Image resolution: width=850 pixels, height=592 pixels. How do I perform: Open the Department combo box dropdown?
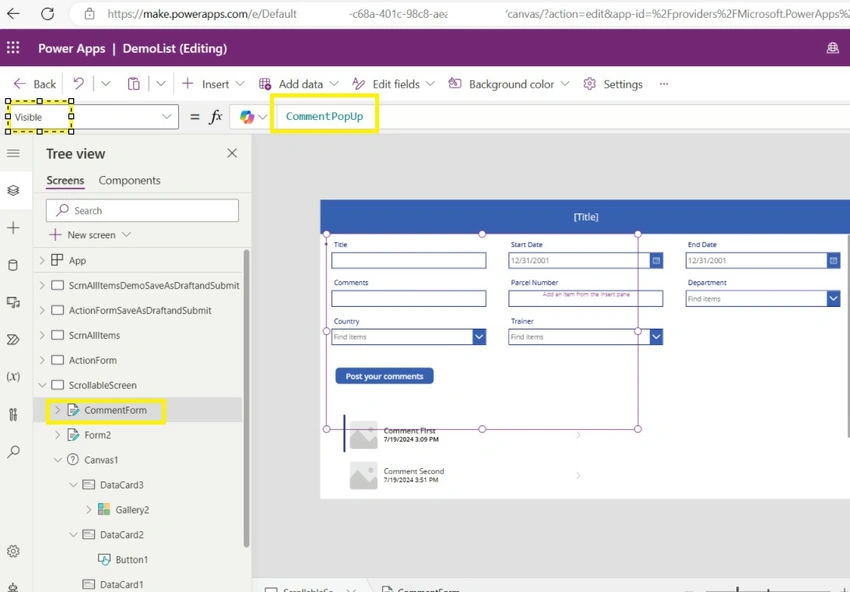[x=833, y=298]
